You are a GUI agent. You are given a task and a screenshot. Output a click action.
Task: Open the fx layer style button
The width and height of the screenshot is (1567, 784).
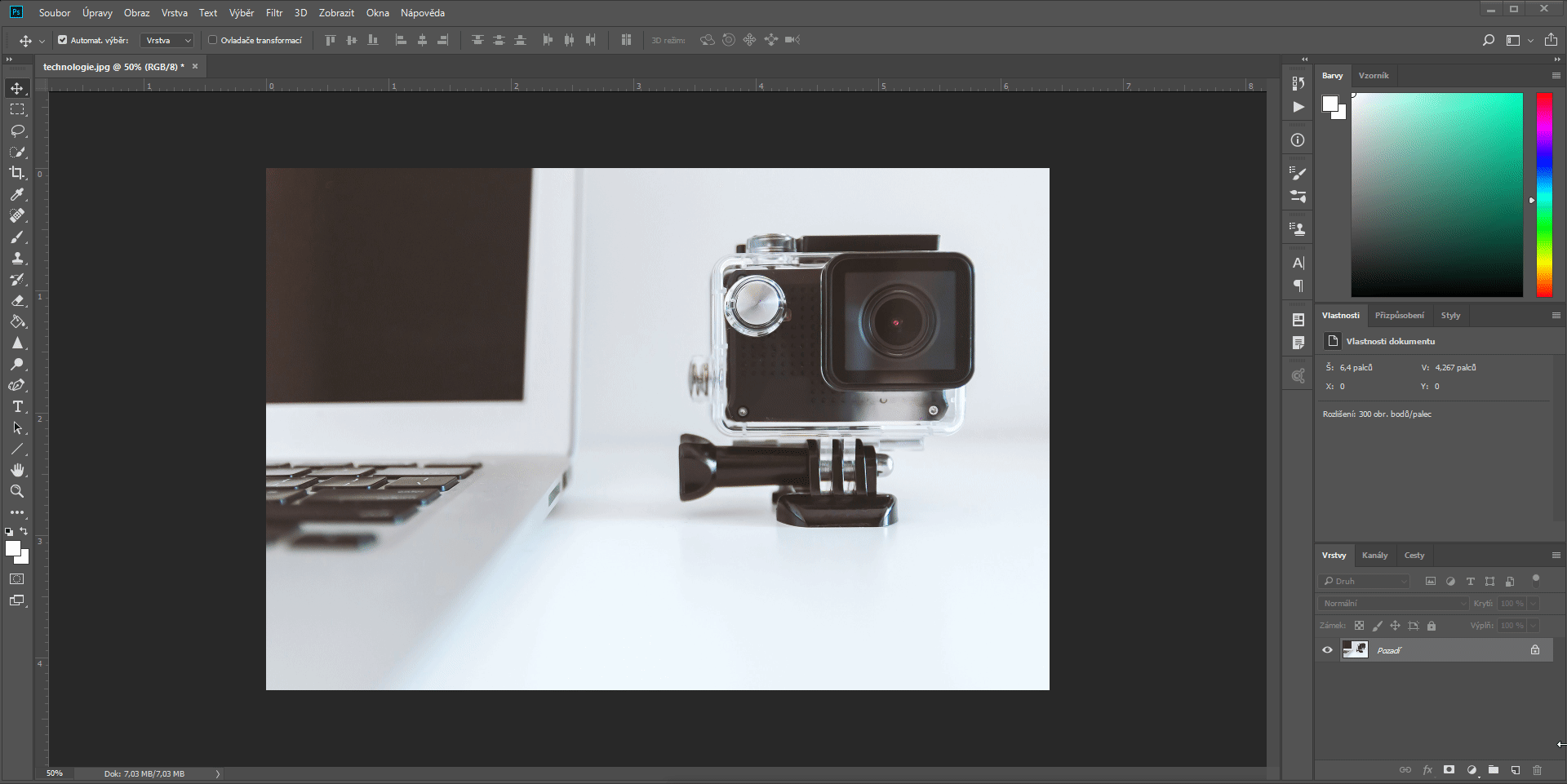click(1428, 769)
